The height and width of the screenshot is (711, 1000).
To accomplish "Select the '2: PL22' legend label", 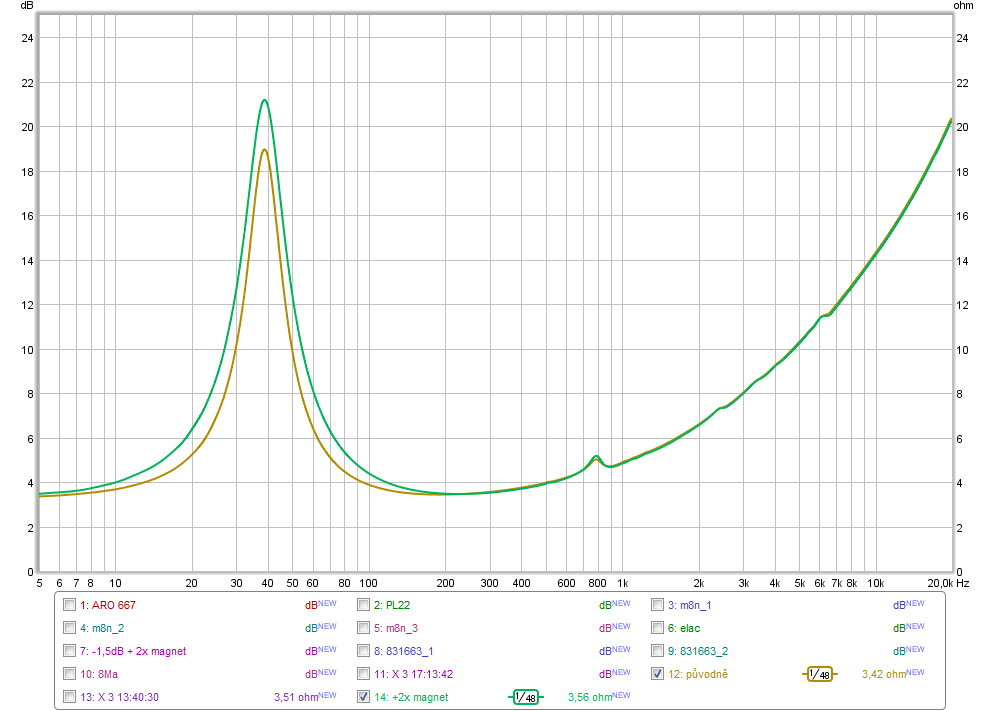I will pos(392,605).
